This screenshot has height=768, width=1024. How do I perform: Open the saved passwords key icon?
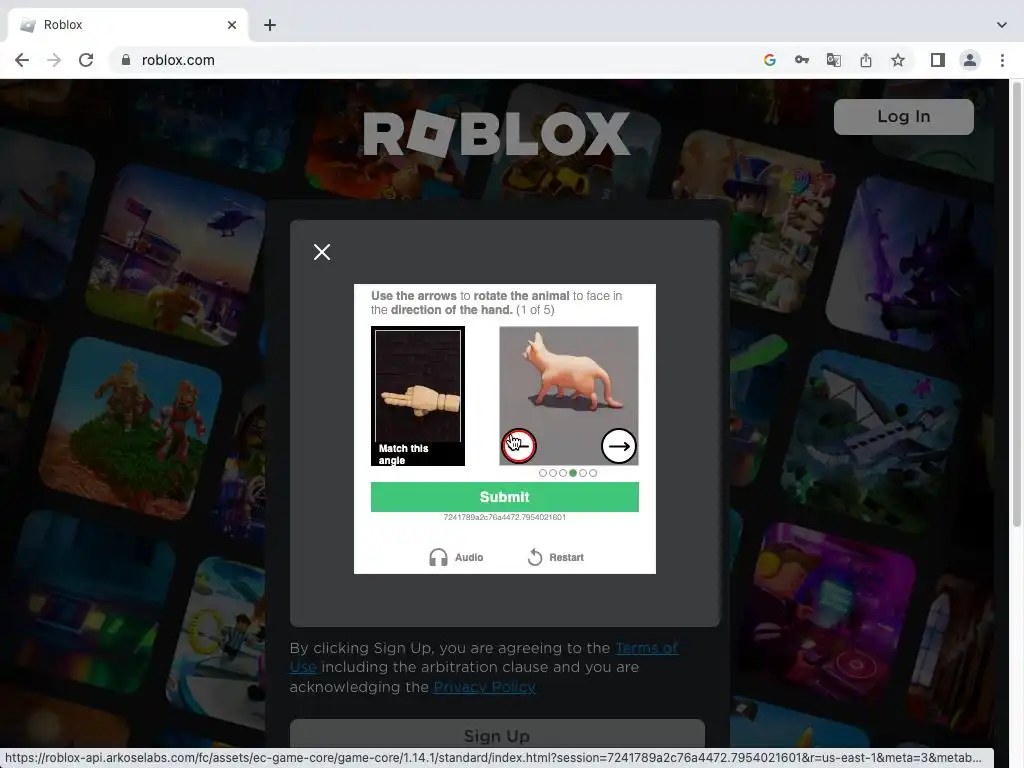(x=802, y=60)
